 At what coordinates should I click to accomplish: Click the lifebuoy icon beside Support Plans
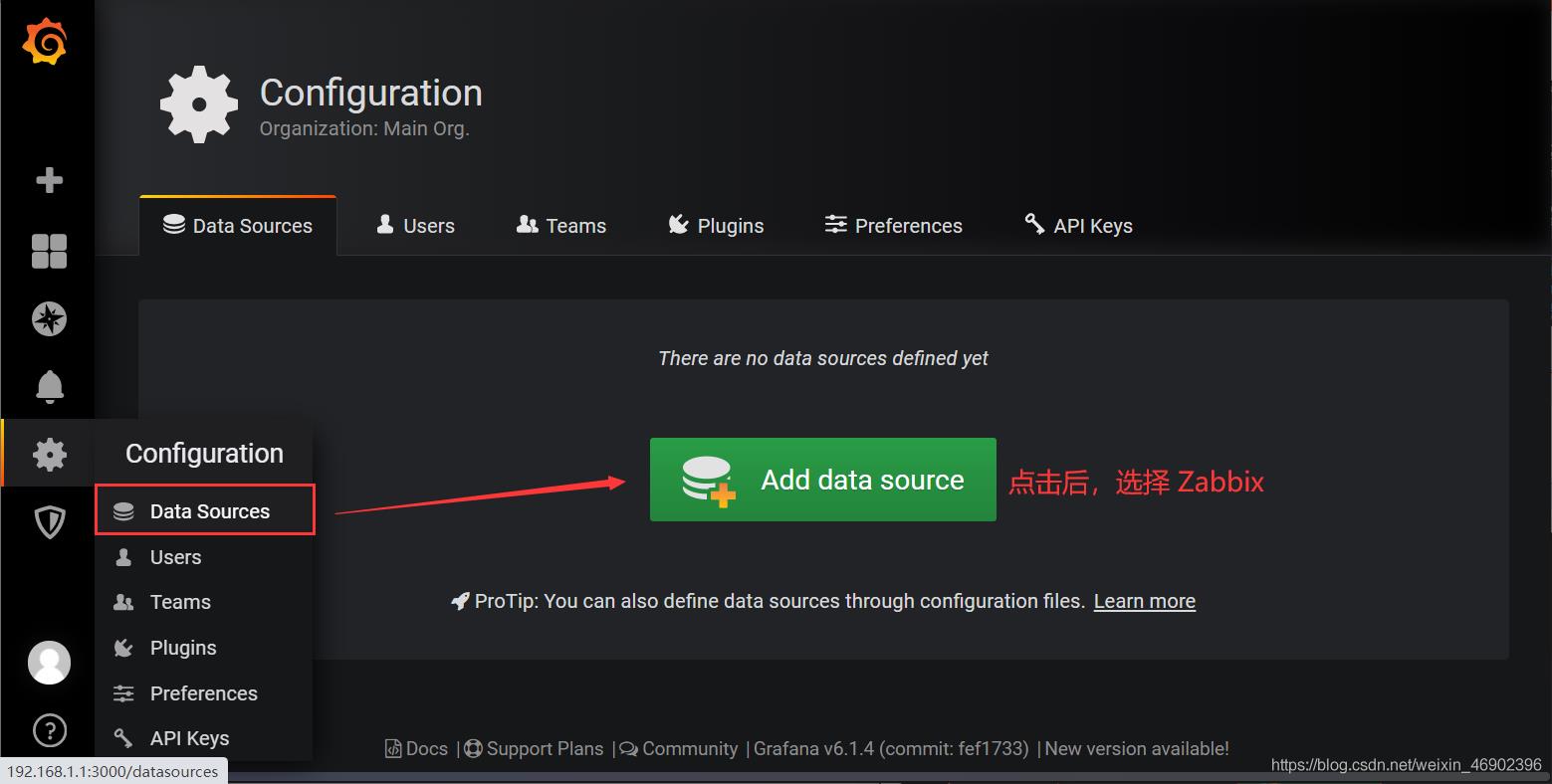(473, 749)
